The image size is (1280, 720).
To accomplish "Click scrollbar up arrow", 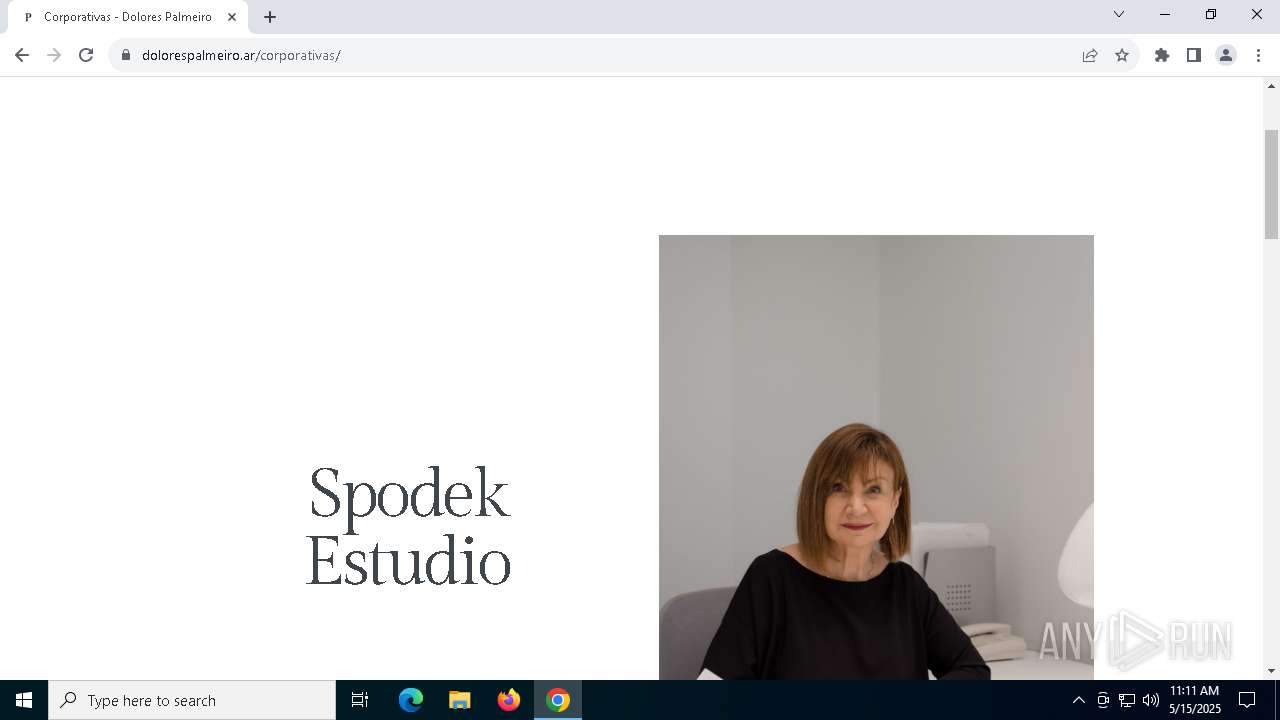I will point(1271,86).
